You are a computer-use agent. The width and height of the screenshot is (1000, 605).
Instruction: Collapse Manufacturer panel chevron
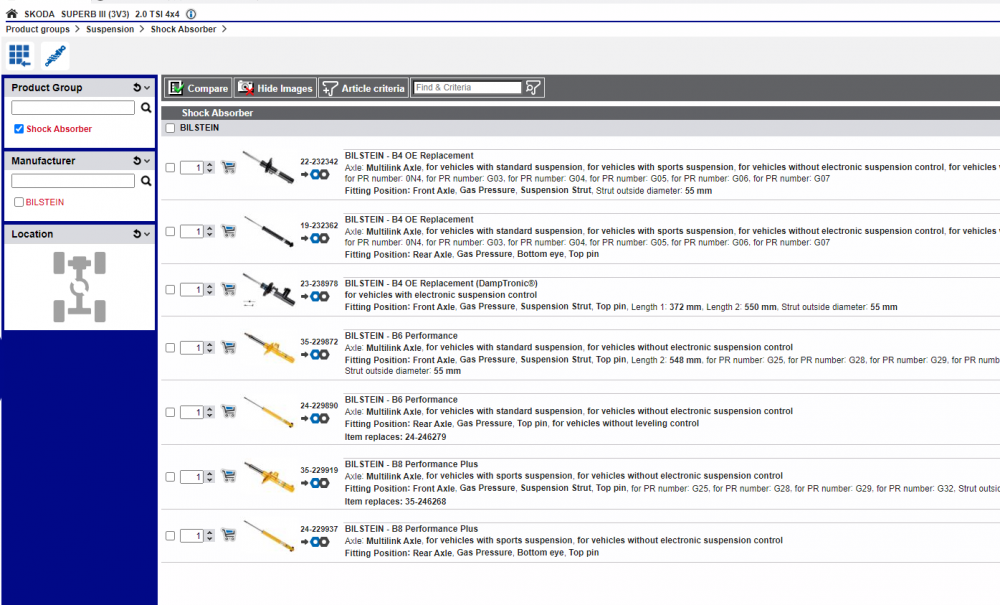pos(147,161)
